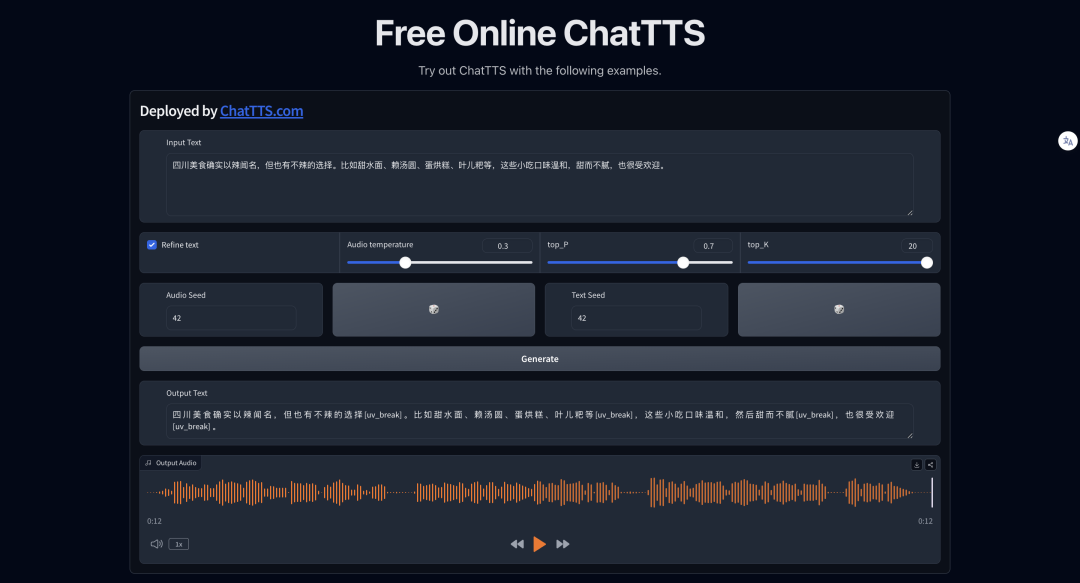Open the ChatTTS.com link
Screen dimensions: 1080x583
point(261,111)
